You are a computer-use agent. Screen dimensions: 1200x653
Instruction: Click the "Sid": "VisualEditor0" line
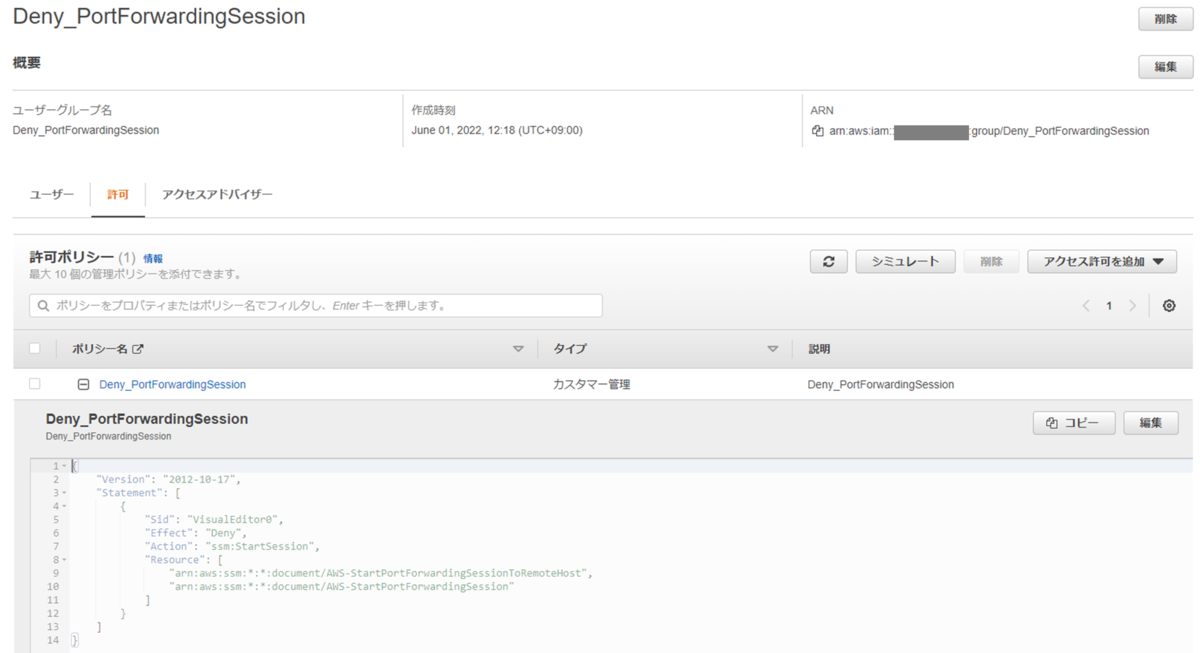point(214,520)
